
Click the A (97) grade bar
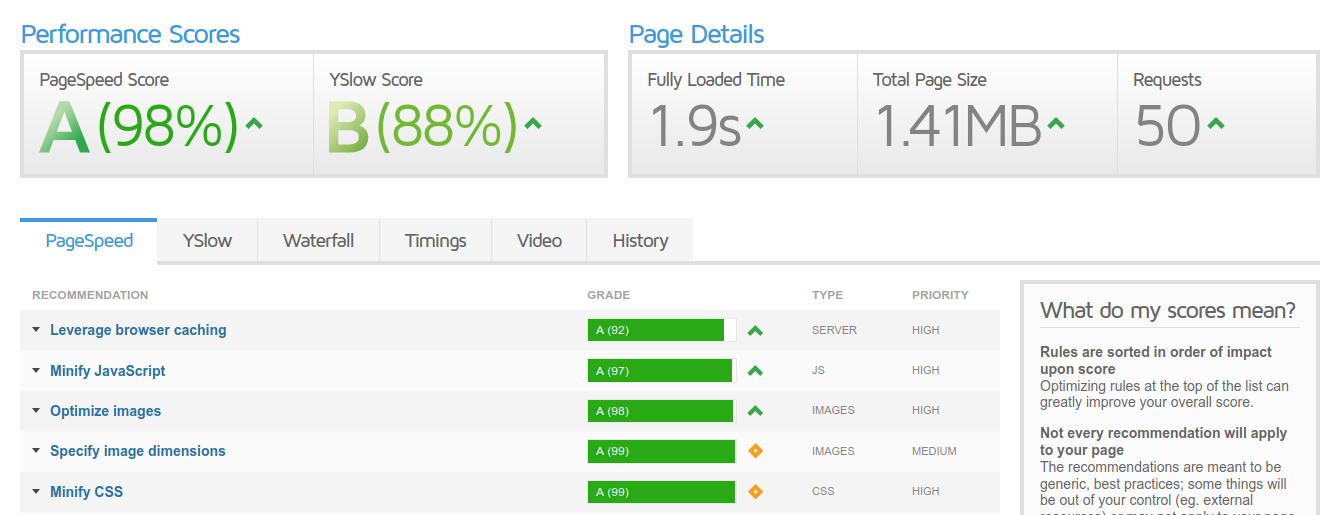[662, 371]
